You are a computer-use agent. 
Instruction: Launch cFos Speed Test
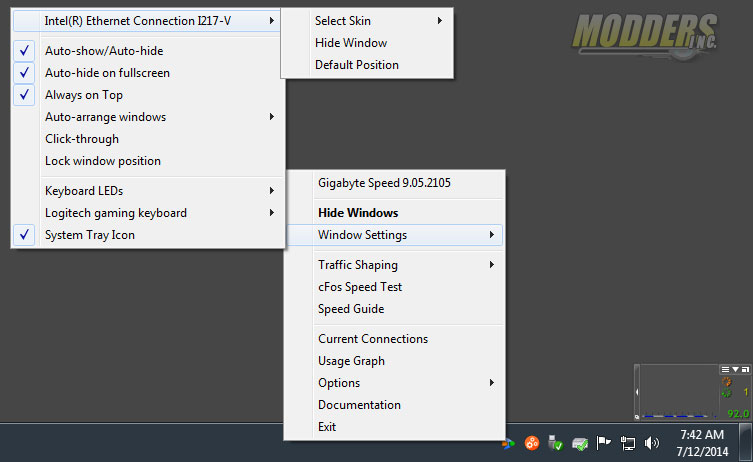(394, 287)
